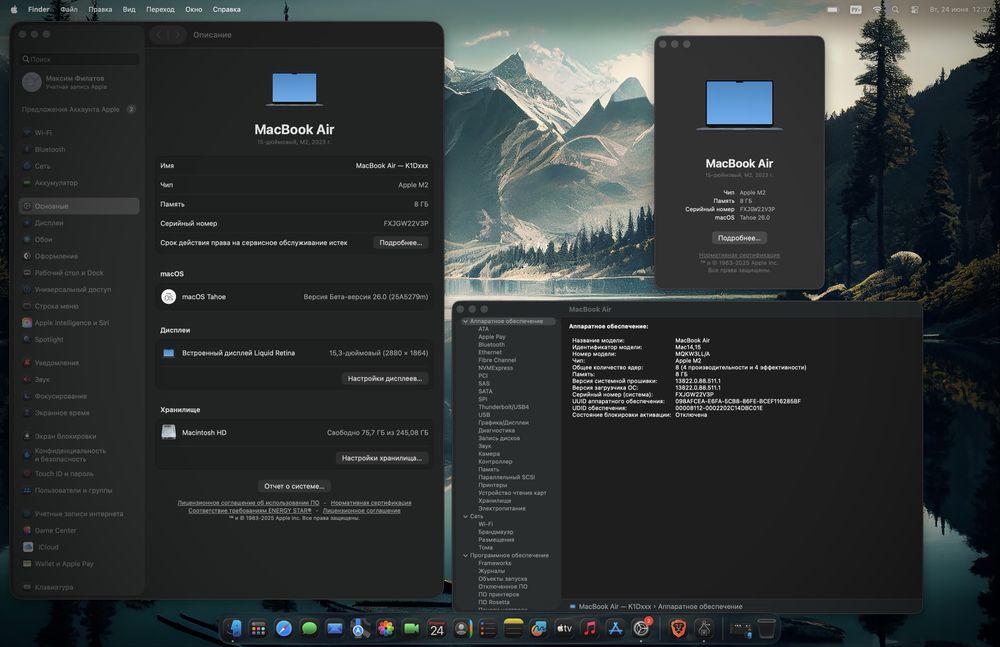Screen dimensions: 1000x647
Task: Open Лицензионное соглашение об использовании ПО link
Action: (248, 503)
